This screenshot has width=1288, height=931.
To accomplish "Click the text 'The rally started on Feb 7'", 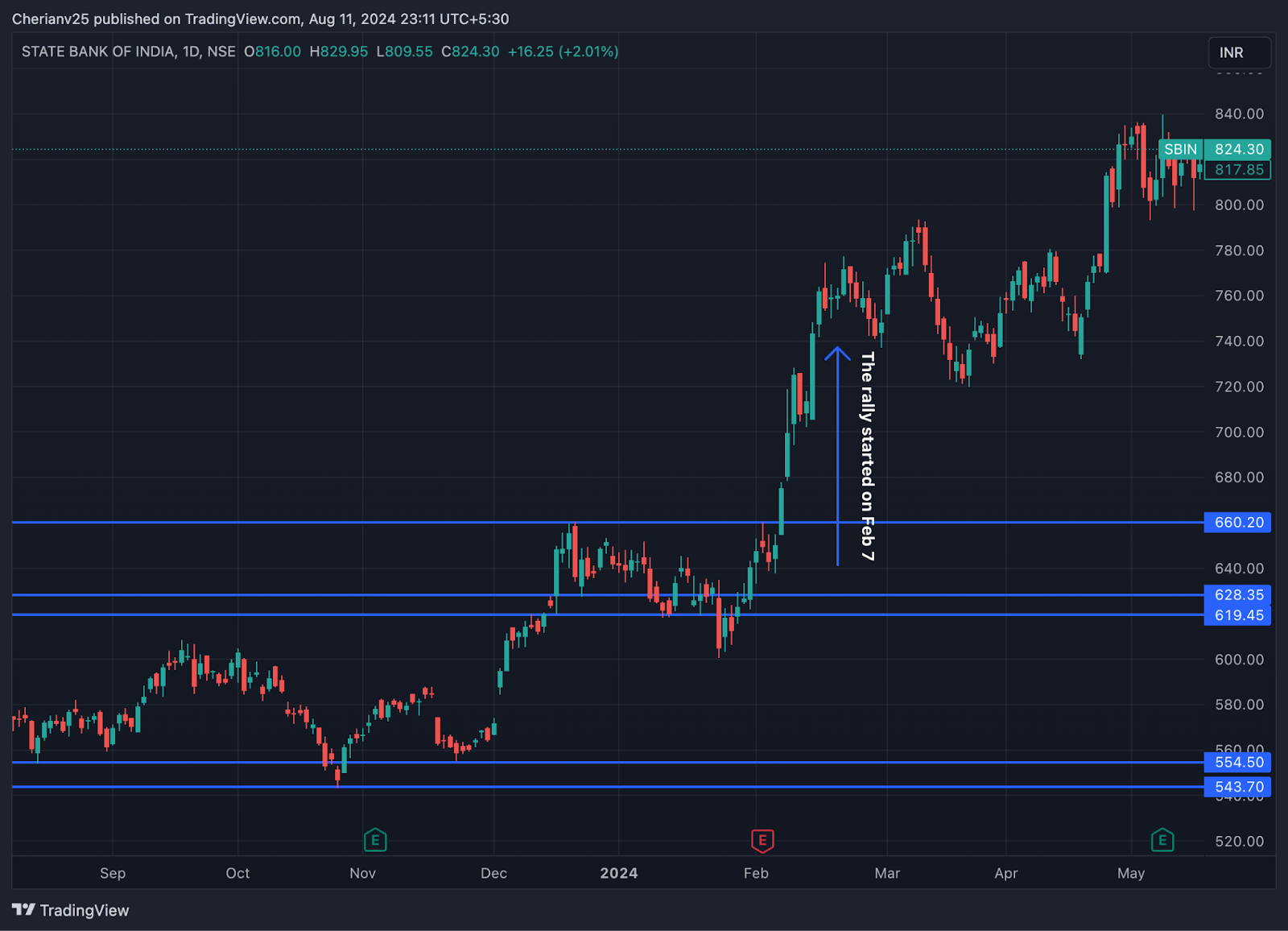I will 867,456.
